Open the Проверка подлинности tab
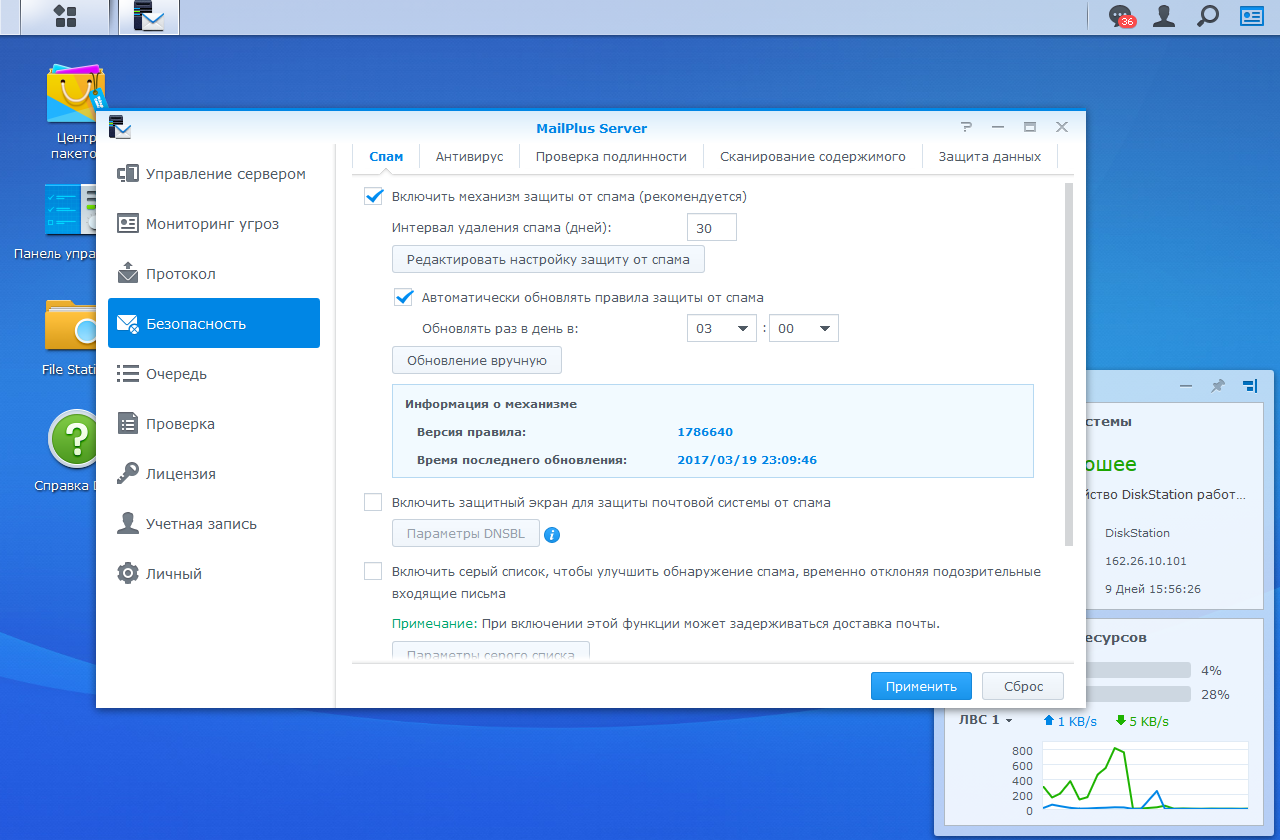Image resolution: width=1280 pixels, height=840 pixels. click(611, 156)
